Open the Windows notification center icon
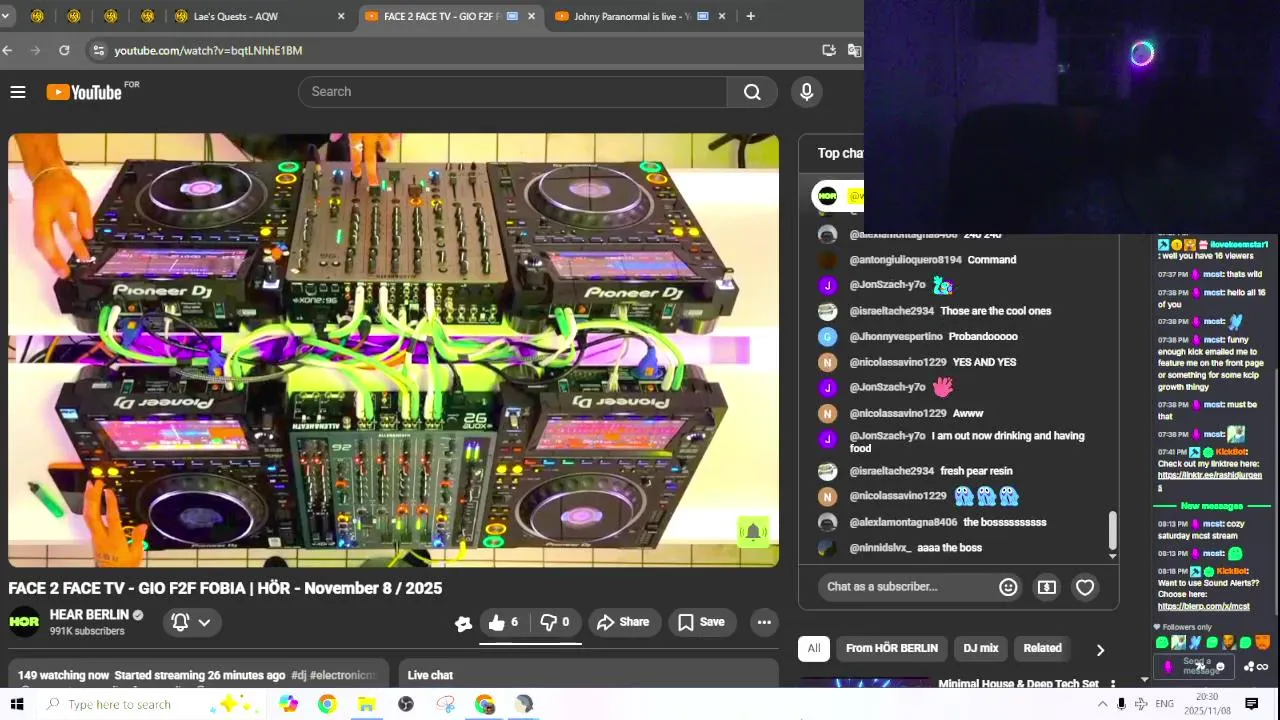 [x=1251, y=704]
